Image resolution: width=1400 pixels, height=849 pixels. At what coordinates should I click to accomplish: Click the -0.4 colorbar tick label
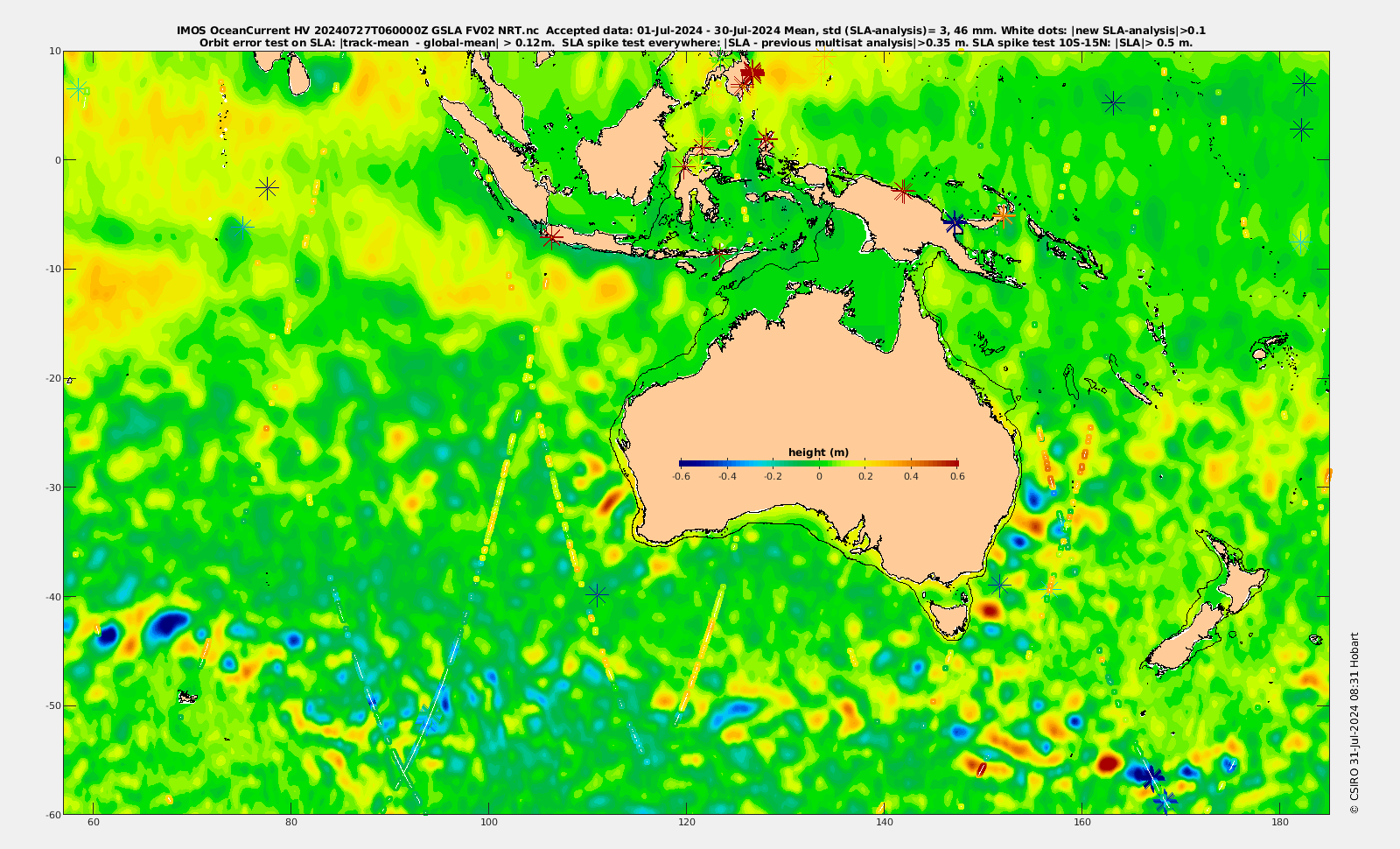point(727,476)
